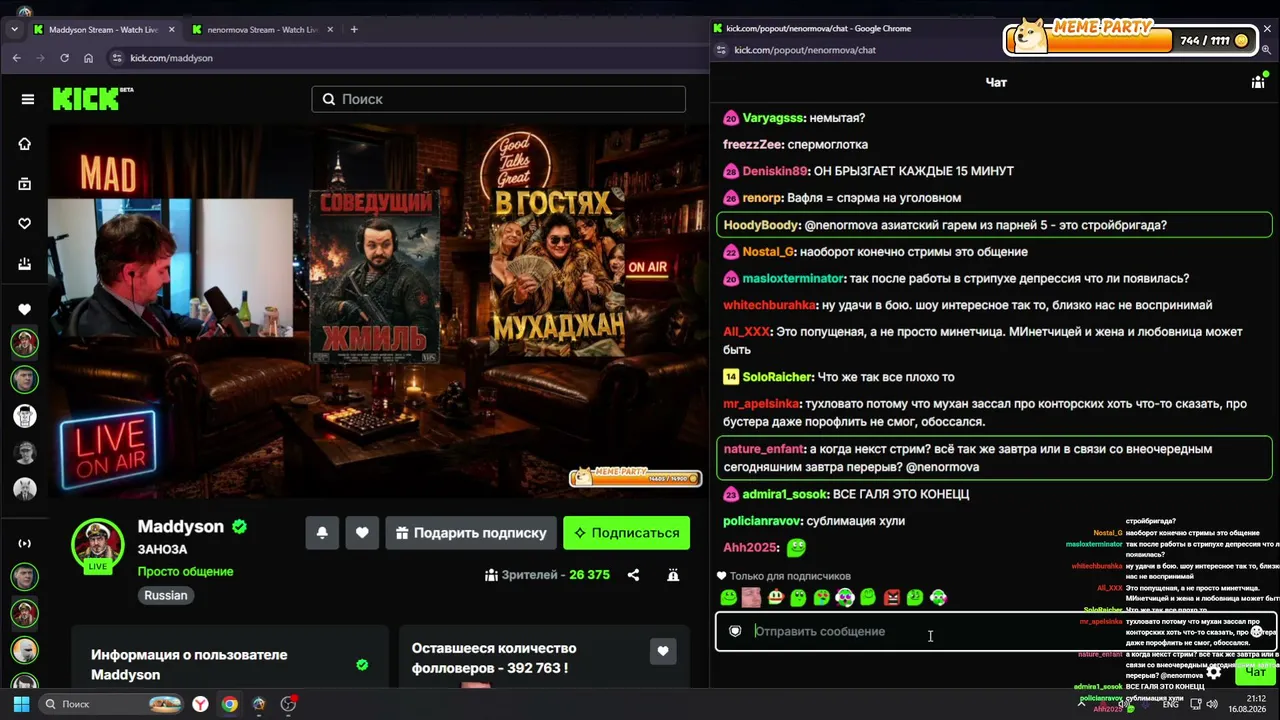Screen dimensions: 1280x720
Task: Reload the Kick page
Action: tap(64, 58)
